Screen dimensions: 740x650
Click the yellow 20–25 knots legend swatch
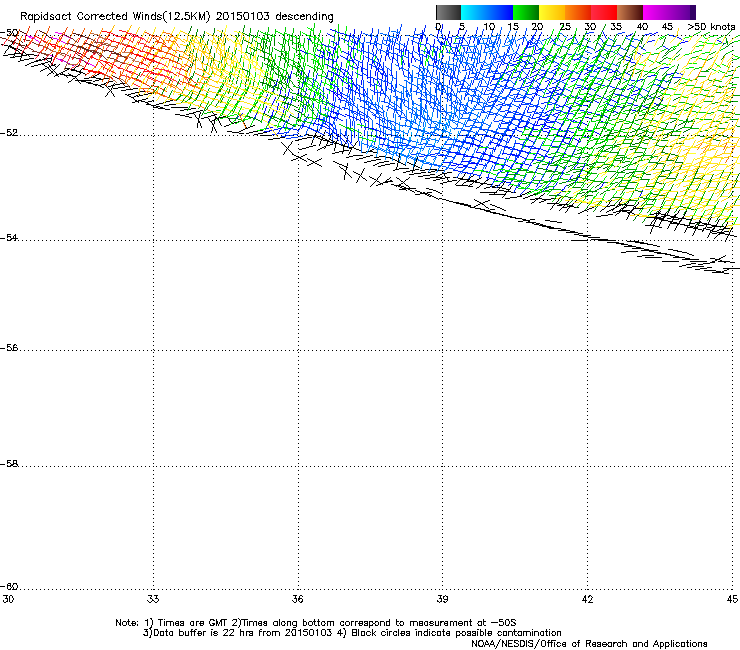(552, 12)
